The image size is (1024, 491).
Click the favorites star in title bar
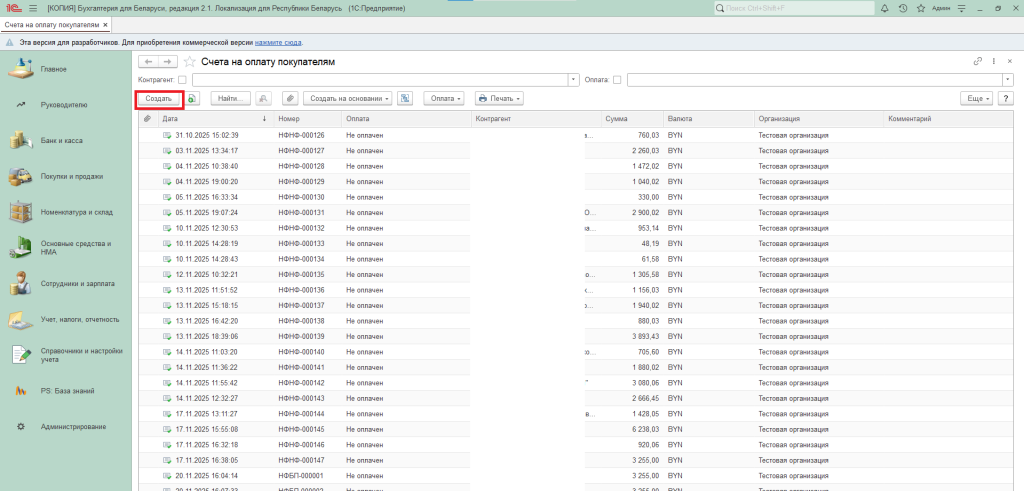[921, 8]
